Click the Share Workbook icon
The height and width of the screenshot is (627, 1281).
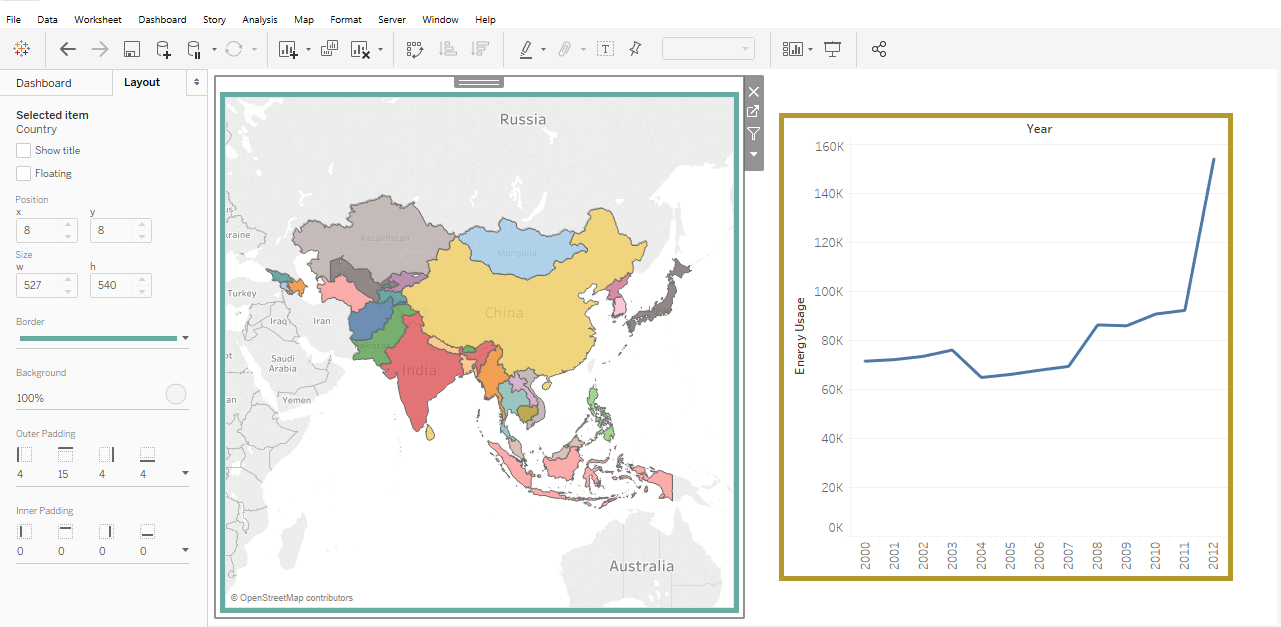pos(879,48)
